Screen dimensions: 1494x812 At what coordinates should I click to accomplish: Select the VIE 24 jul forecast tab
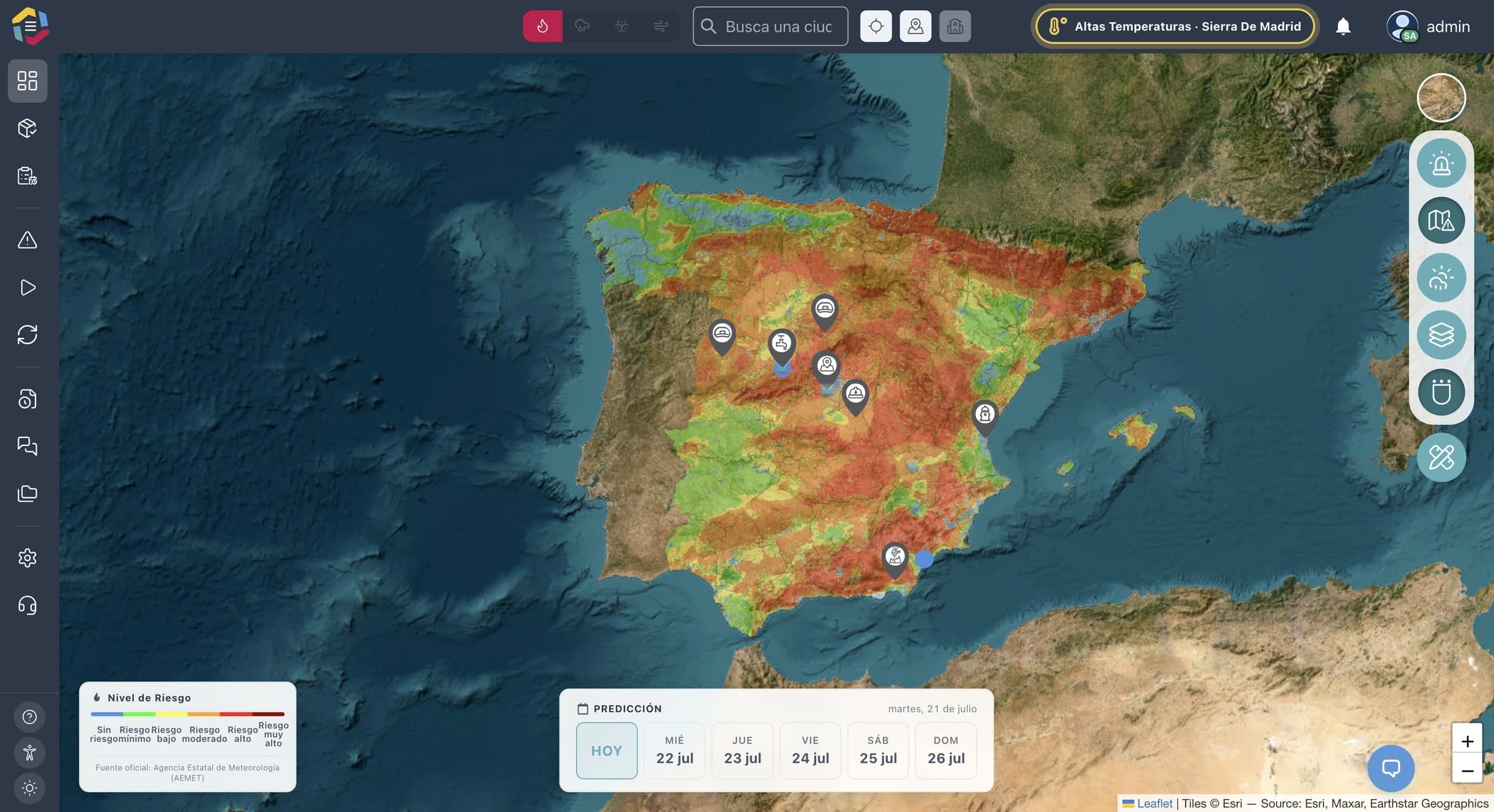click(810, 750)
